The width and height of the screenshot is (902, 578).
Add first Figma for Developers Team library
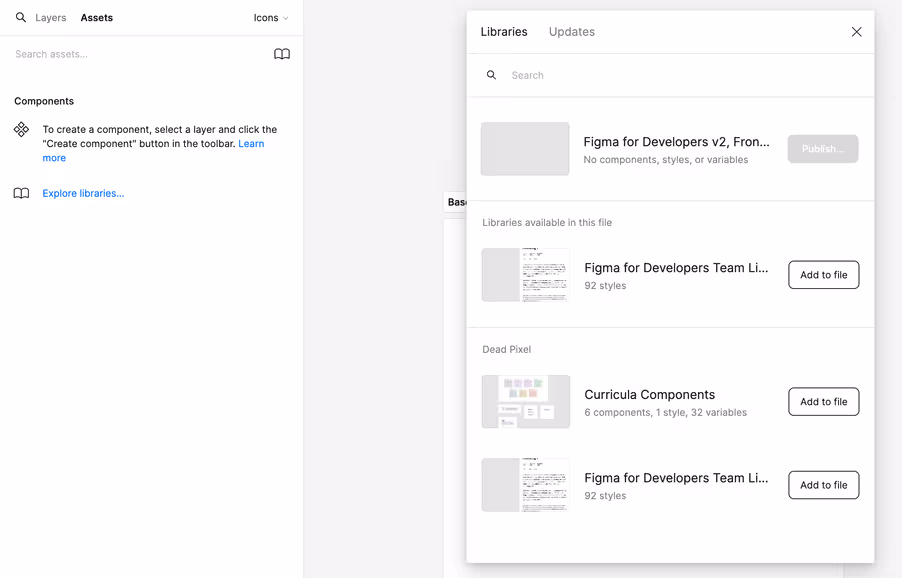[x=824, y=275]
